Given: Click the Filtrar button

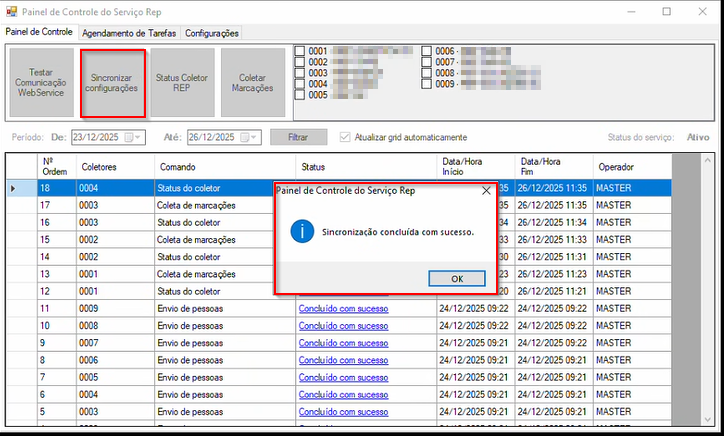Looking at the screenshot, I should pyautogui.click(x=298, y=137).
